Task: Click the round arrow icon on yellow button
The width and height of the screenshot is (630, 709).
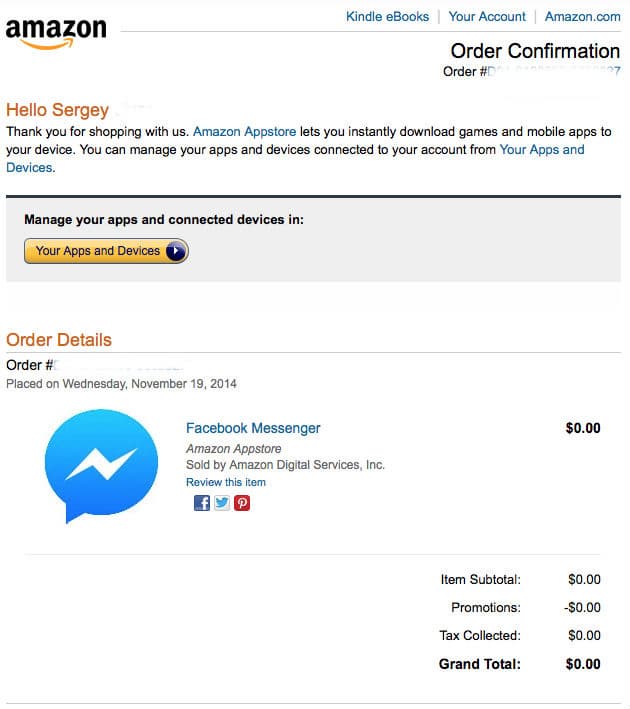Action: coord(176,251)
